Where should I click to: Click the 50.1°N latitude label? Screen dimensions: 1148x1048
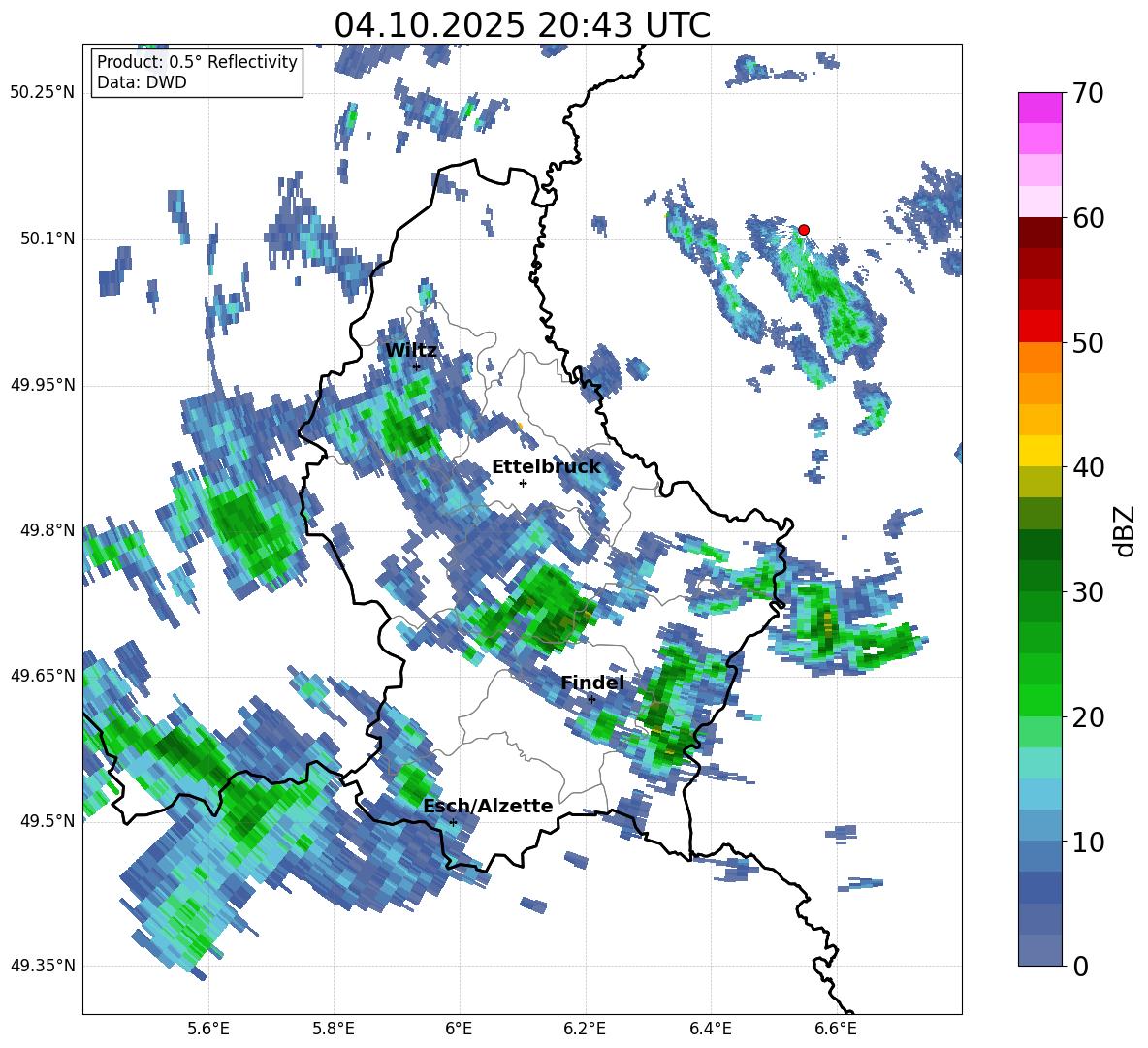click(x=47, y=238)
